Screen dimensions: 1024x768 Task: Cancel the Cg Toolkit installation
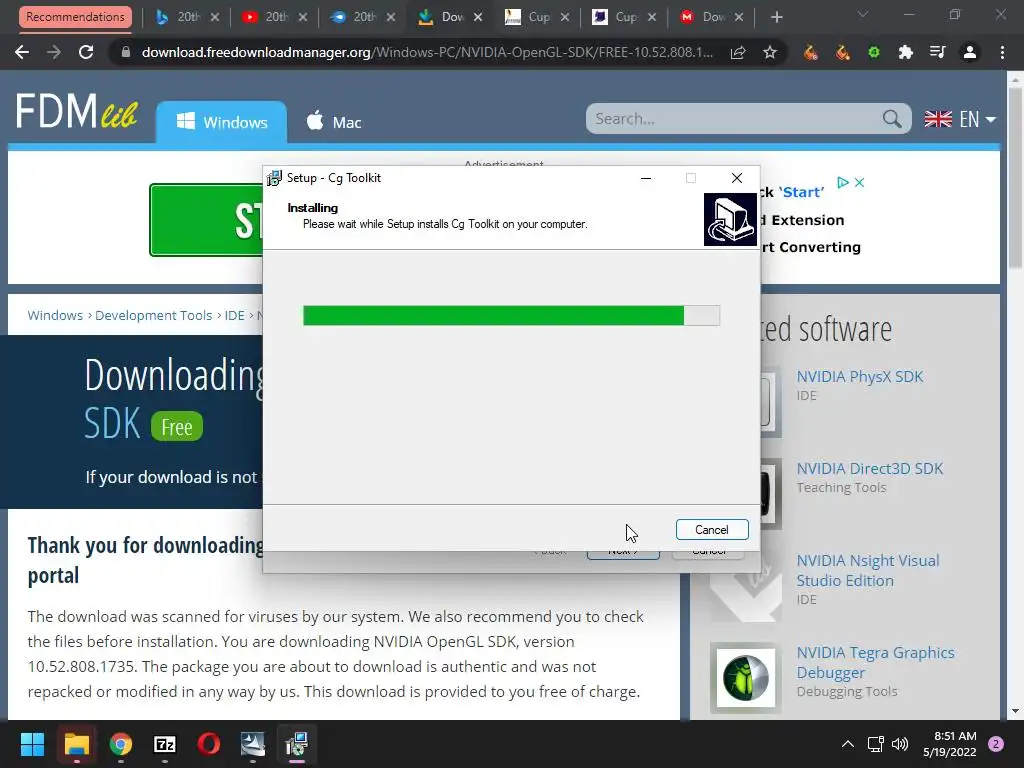tap(712, 530)
